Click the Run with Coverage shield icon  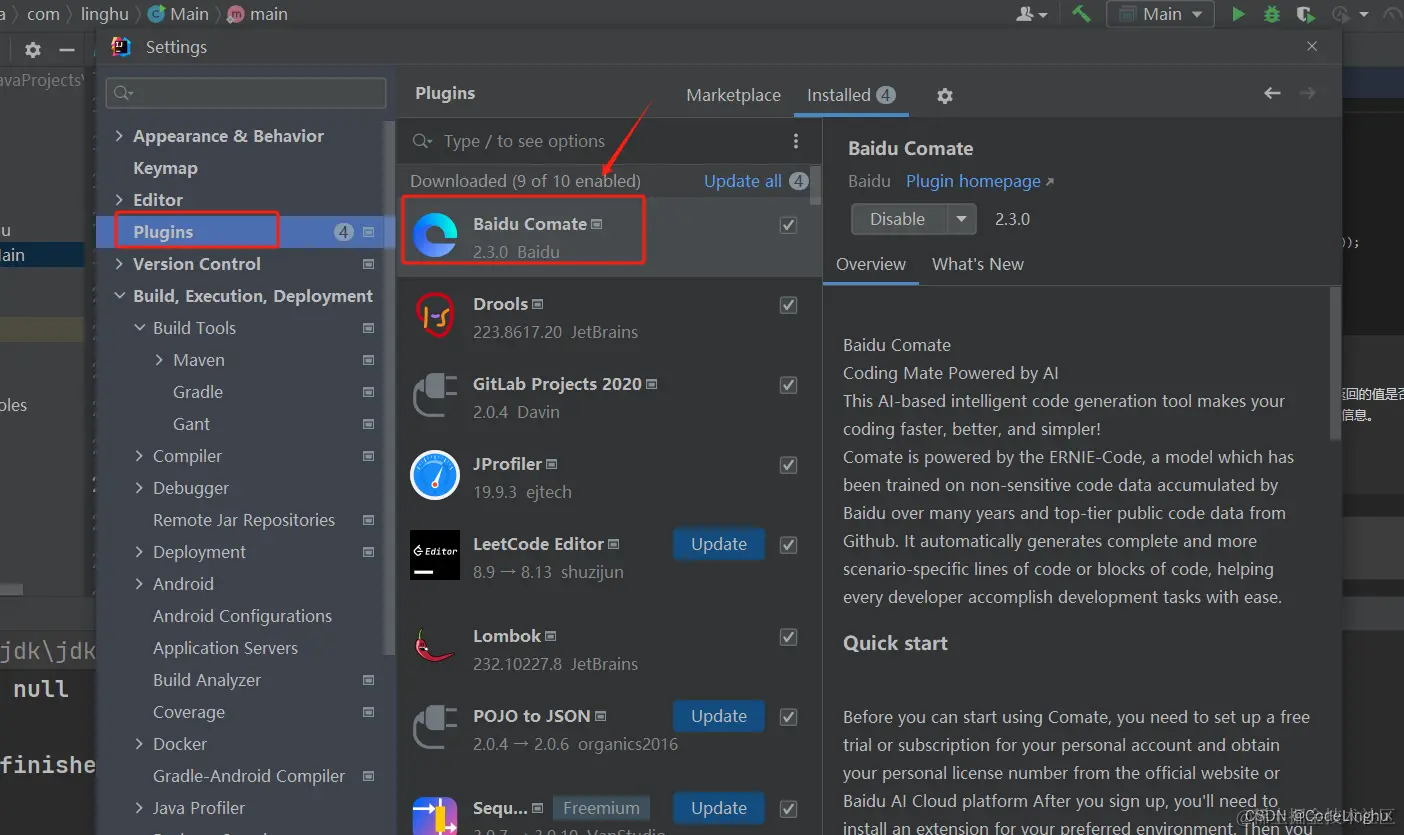click(1304, 14)
